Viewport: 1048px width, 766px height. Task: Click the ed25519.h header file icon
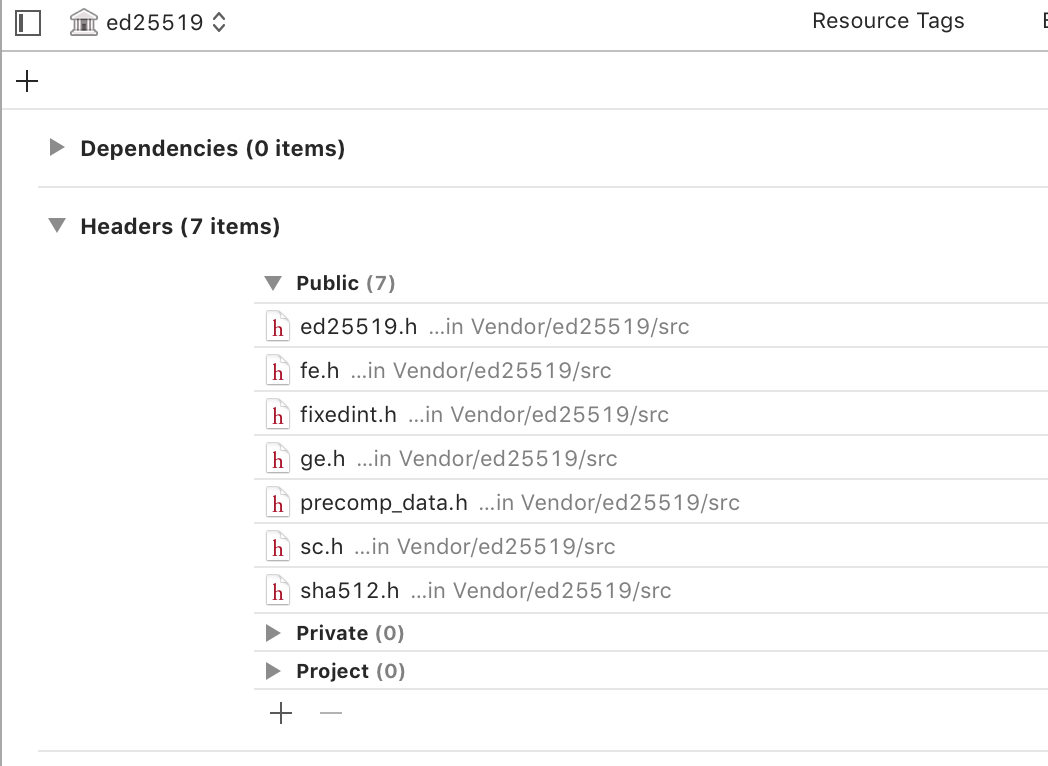(279, 327)
